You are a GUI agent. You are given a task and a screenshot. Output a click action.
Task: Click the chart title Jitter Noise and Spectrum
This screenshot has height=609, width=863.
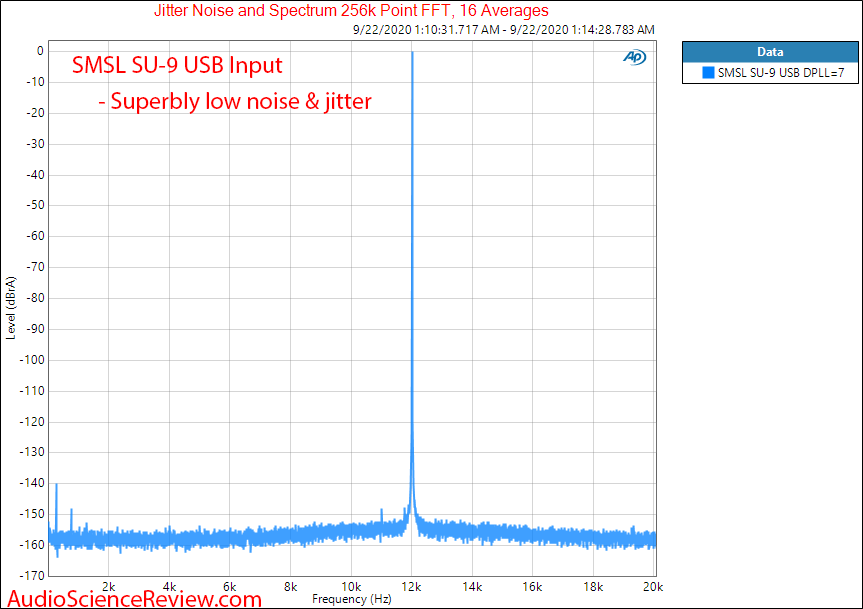pos(351,10)
